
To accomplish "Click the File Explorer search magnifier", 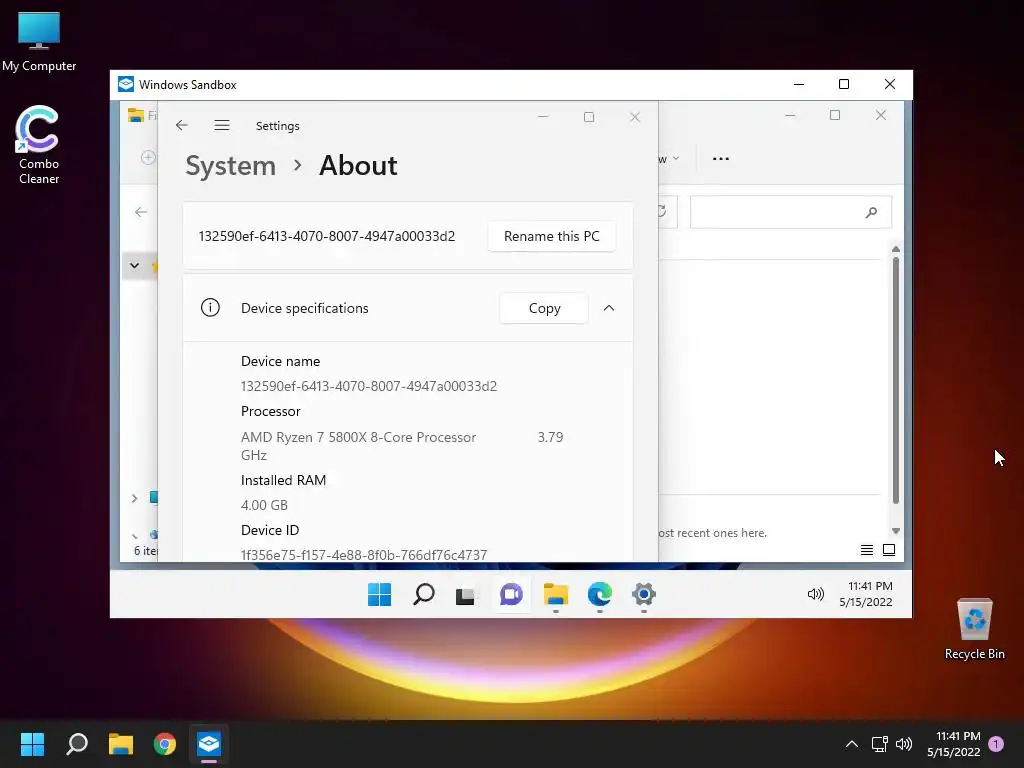I will [x=871, y=212].
